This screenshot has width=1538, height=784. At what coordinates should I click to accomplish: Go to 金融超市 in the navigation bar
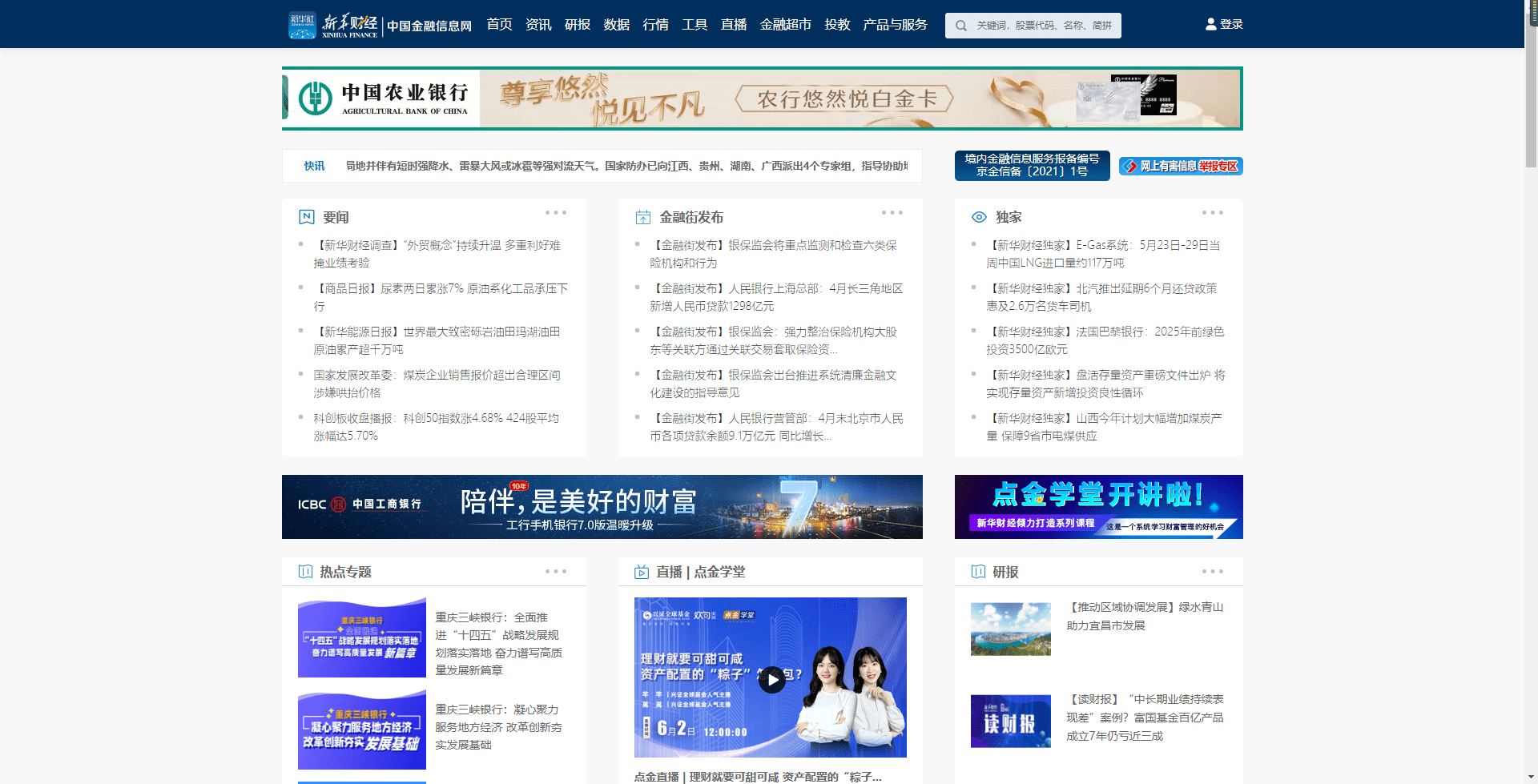pyautogui.click(x=785, y=25)
